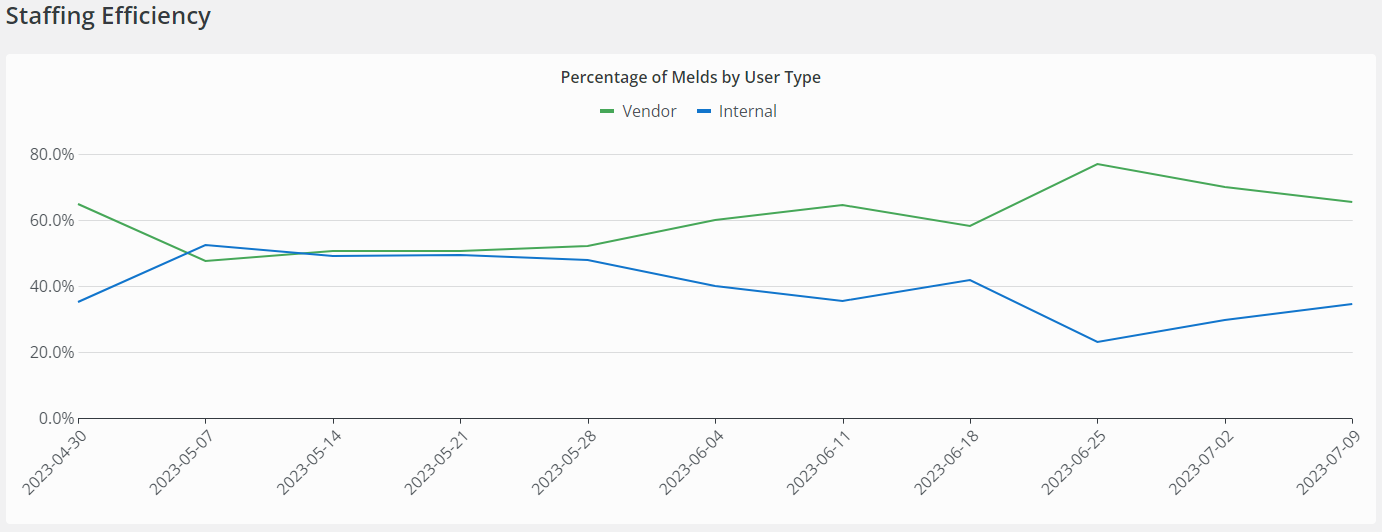Image resolution: width=1382 pixels, height=532 pixels.
Task: Select Vendor data point at 2023-06-11
Action: pos(843,205)
